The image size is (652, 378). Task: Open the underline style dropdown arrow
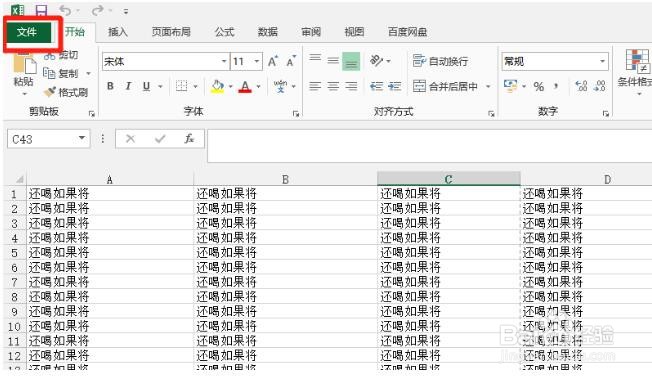(x=160, y=86)
